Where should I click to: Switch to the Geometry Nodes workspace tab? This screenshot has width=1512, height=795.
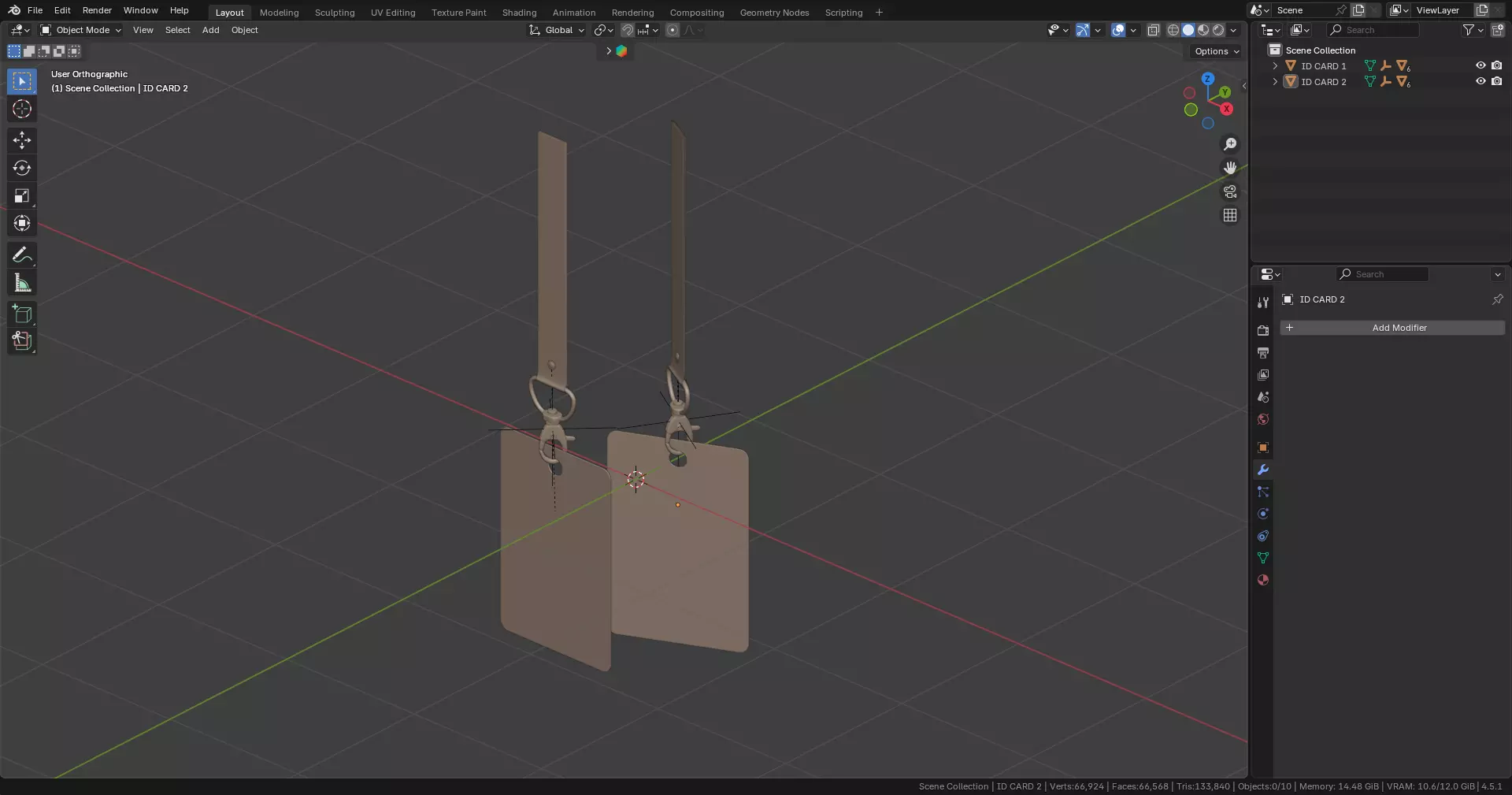click(774, 13)
